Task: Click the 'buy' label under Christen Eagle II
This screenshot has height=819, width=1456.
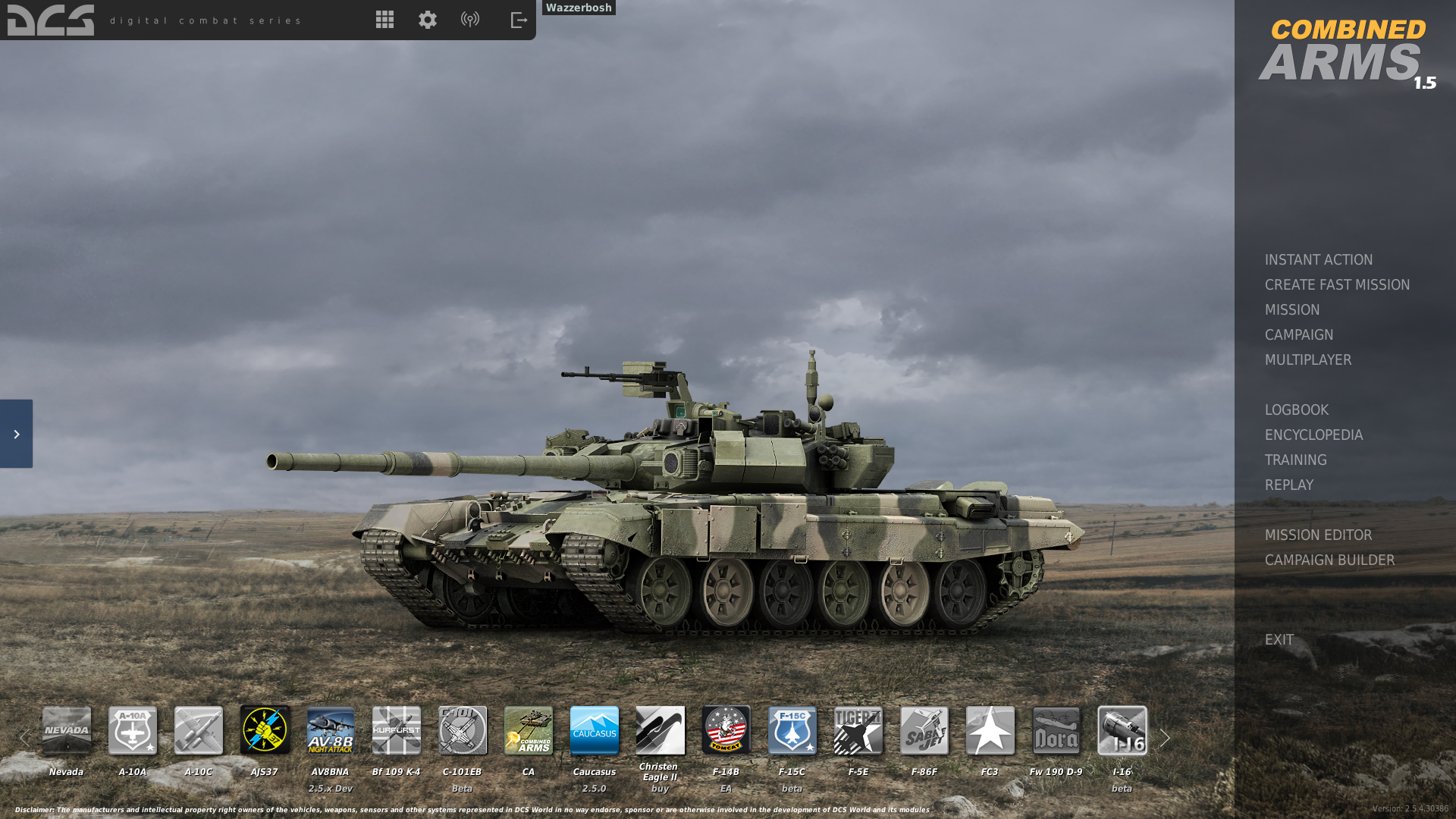Action: click(x=660, y=789)
